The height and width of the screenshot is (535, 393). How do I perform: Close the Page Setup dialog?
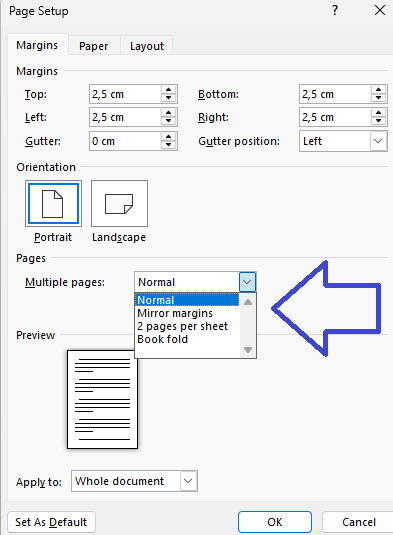380,11
